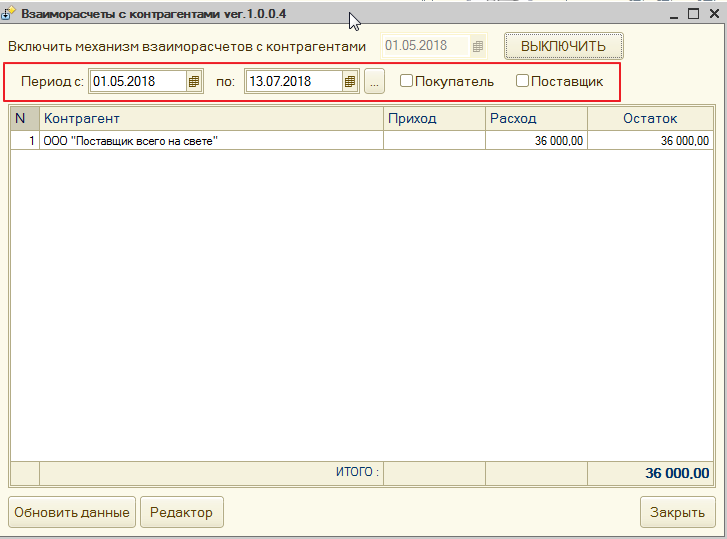Select row ООО "Поставщик всего на свете"
Screen dimensions: 727x539
[x=362, y=140]
